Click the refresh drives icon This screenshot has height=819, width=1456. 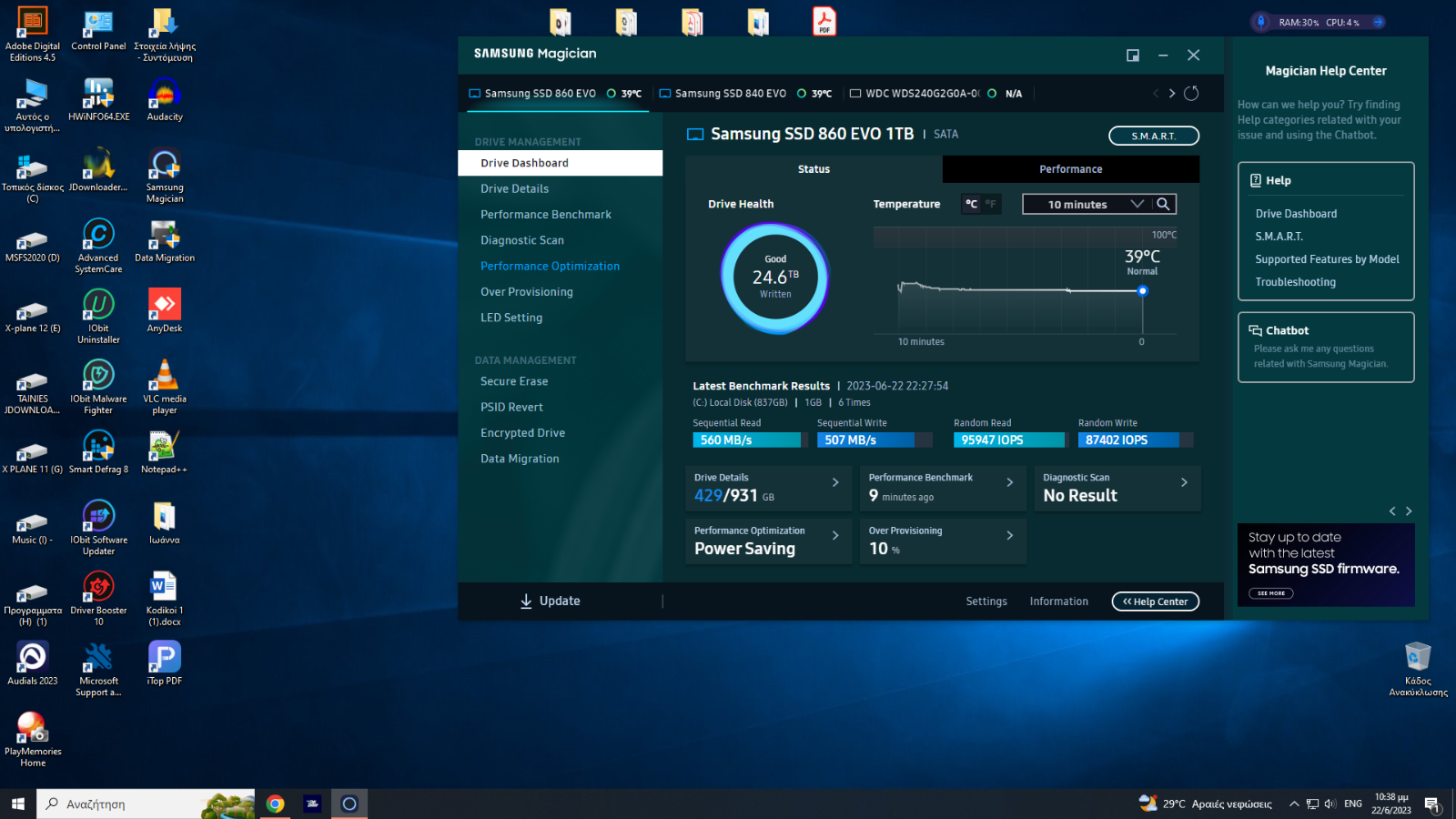point(1191,93)
